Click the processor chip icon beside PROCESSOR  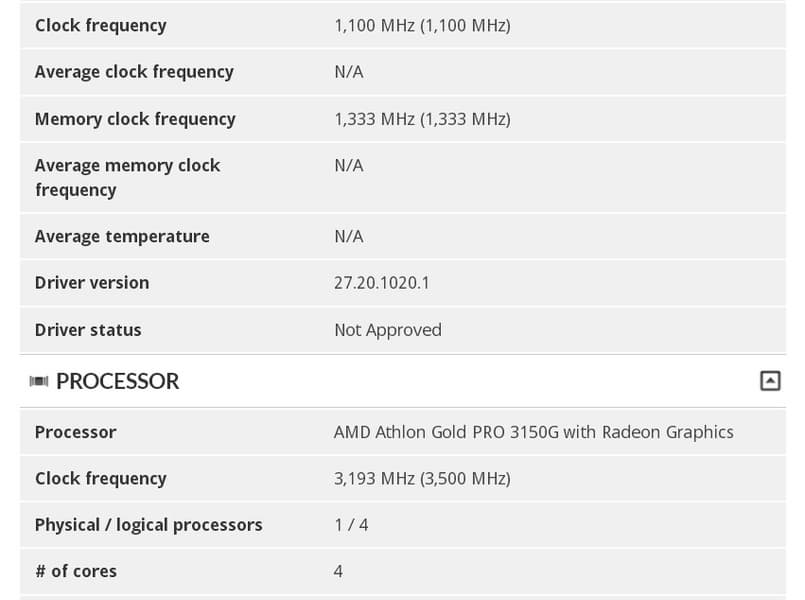click(x=39, y=381)
